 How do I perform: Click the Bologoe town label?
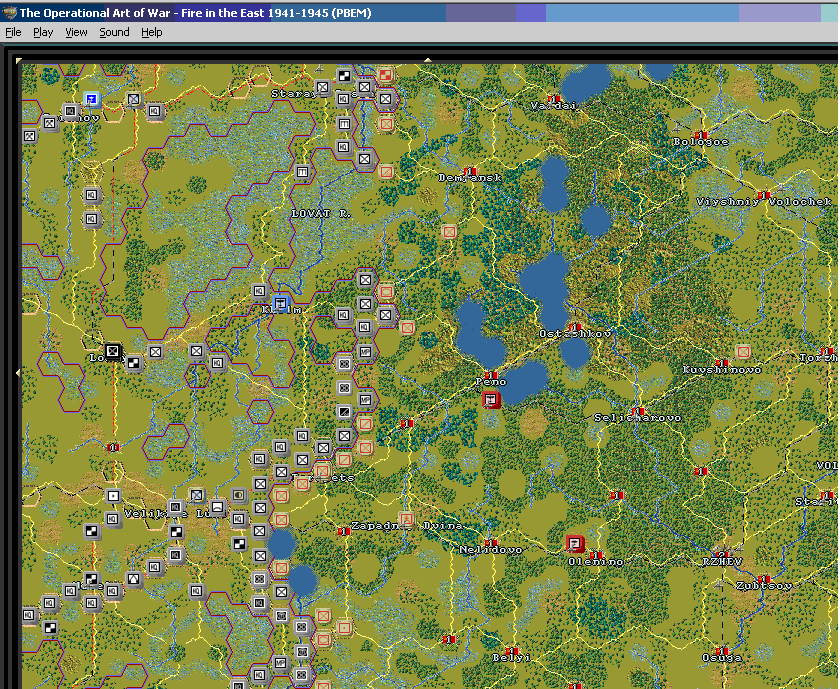701,142
